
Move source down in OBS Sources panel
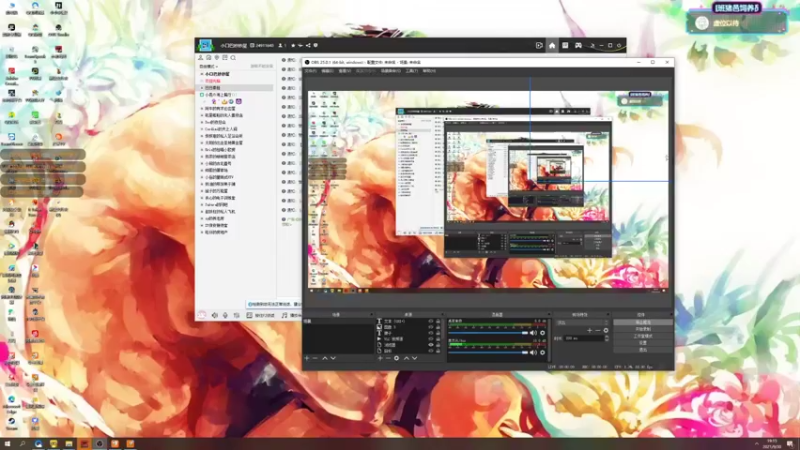coord(414,358)
